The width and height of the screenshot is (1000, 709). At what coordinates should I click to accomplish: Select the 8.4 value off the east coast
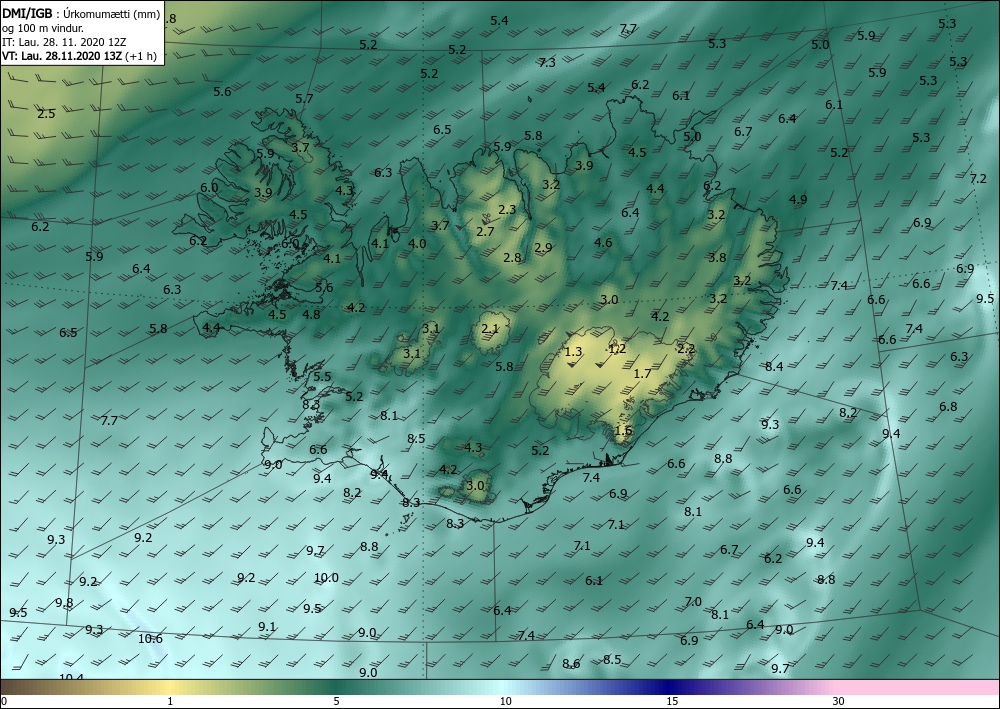point(774,366)
